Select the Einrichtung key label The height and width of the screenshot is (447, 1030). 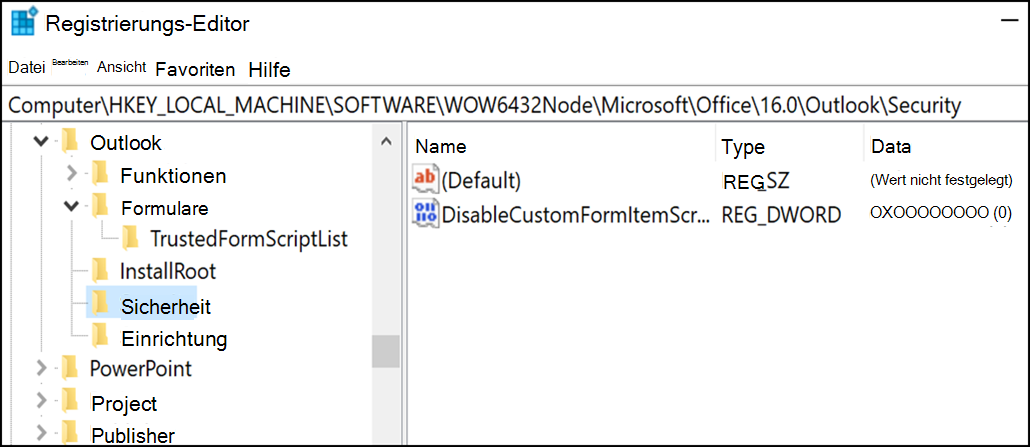click(x=174, y=339)
